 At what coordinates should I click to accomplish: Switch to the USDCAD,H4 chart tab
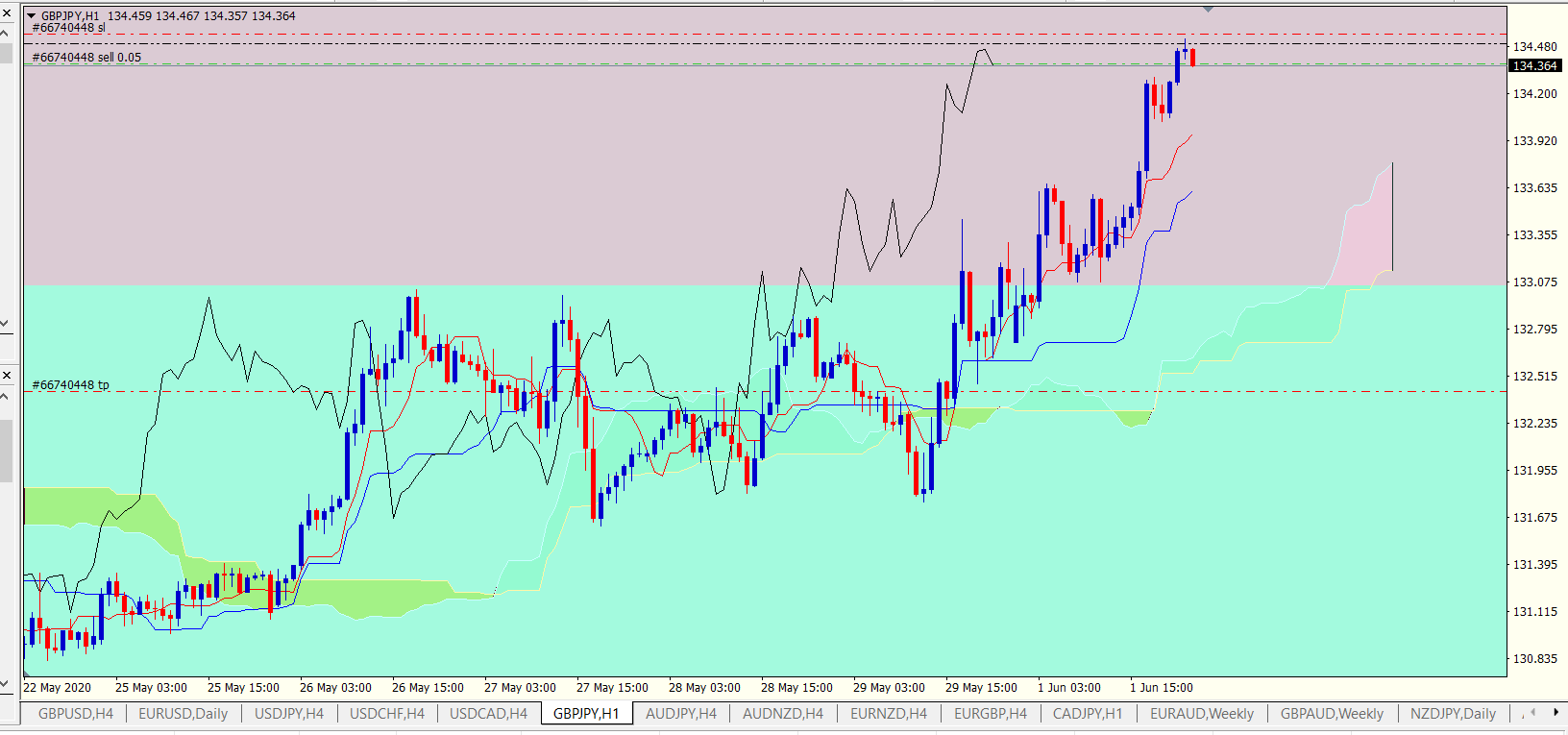488,714
